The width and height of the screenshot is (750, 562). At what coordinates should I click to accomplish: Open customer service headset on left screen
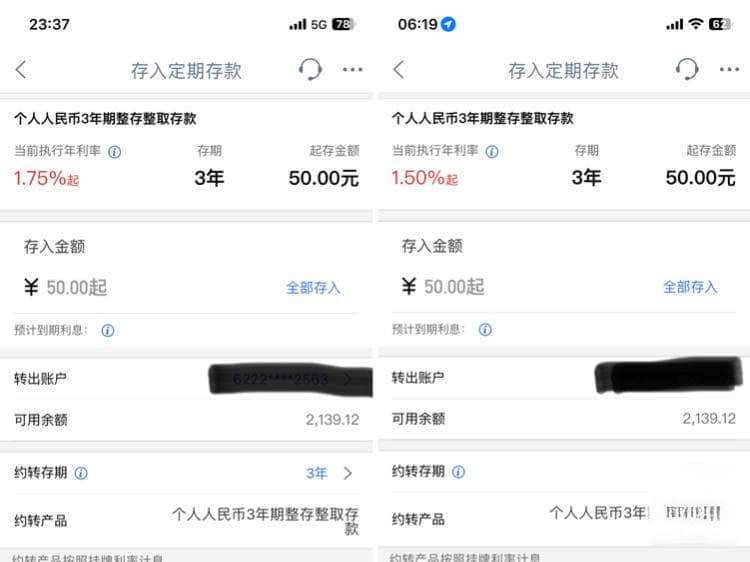click(x=310, y=69)
